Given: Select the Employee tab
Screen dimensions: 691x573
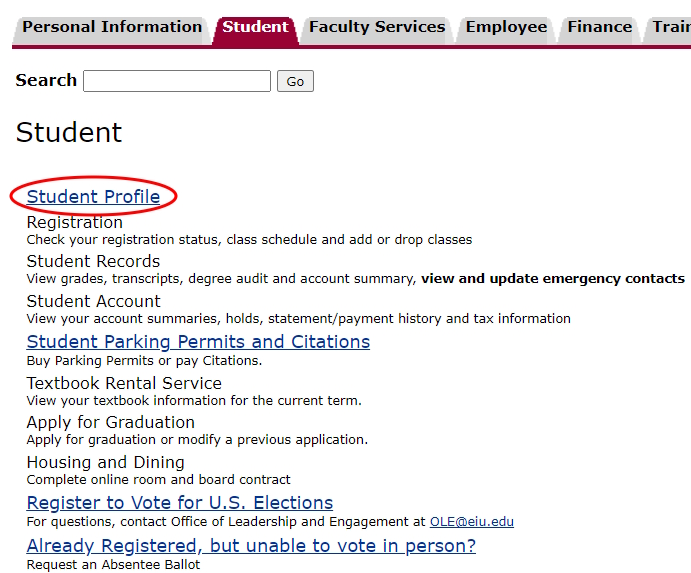Looking at the screenshot, I should (506, 28).
